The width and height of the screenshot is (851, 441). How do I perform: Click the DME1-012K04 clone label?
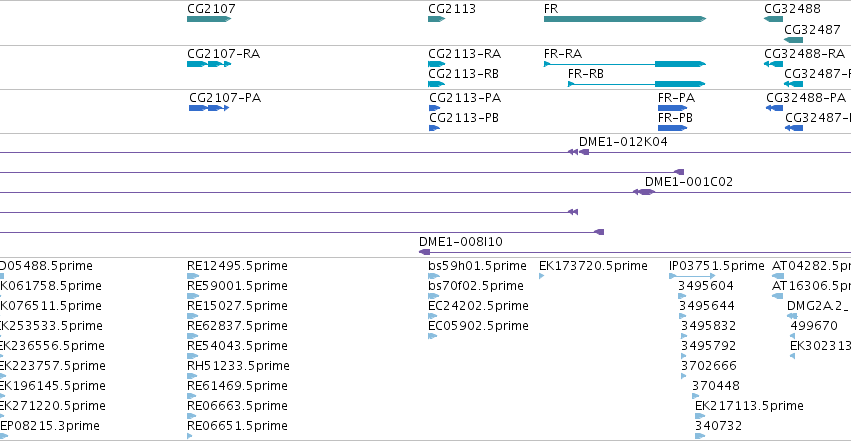click(623, 142)
